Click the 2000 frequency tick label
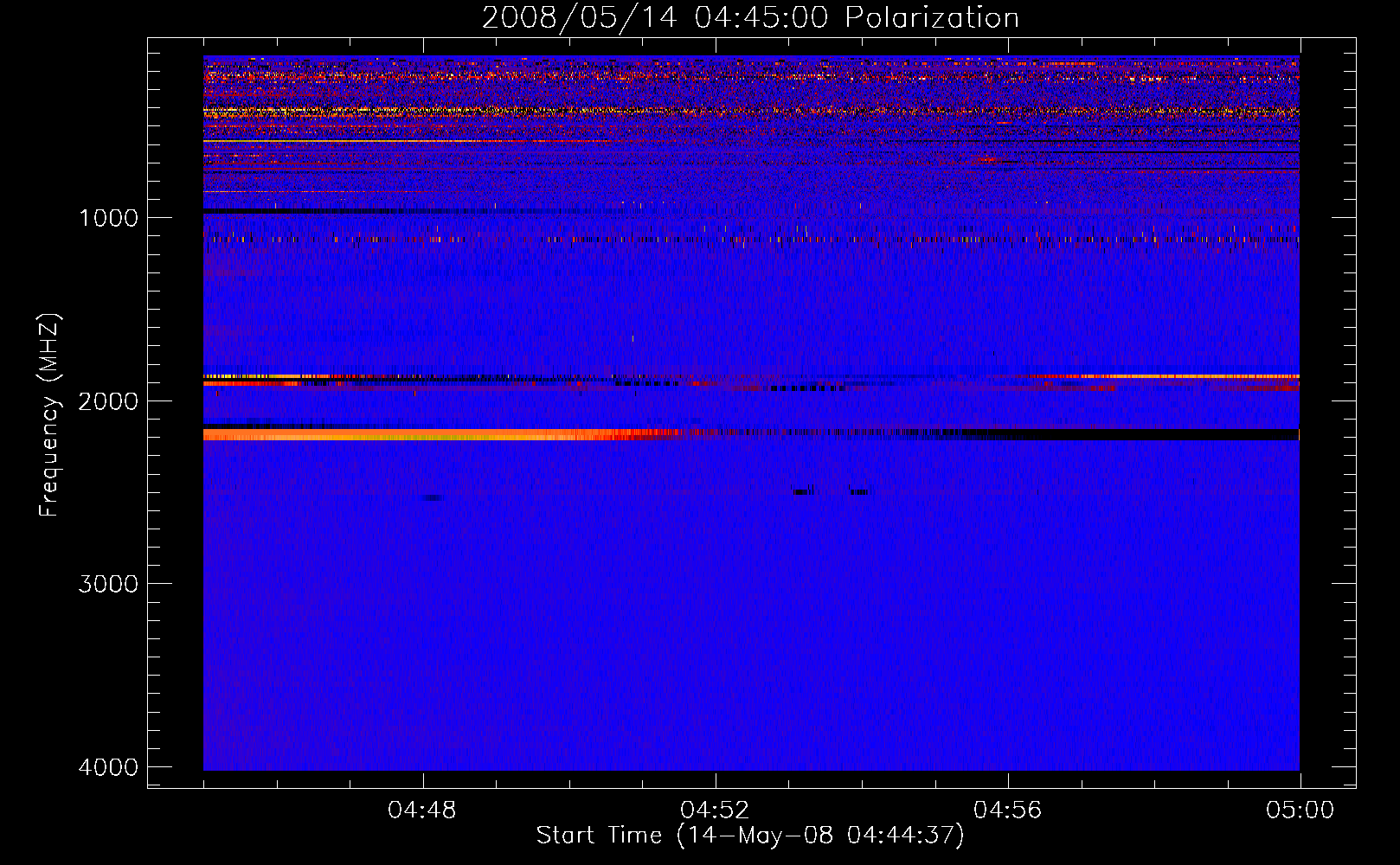The width and height of the screenshot is (1400, 865). pos(108,400)
